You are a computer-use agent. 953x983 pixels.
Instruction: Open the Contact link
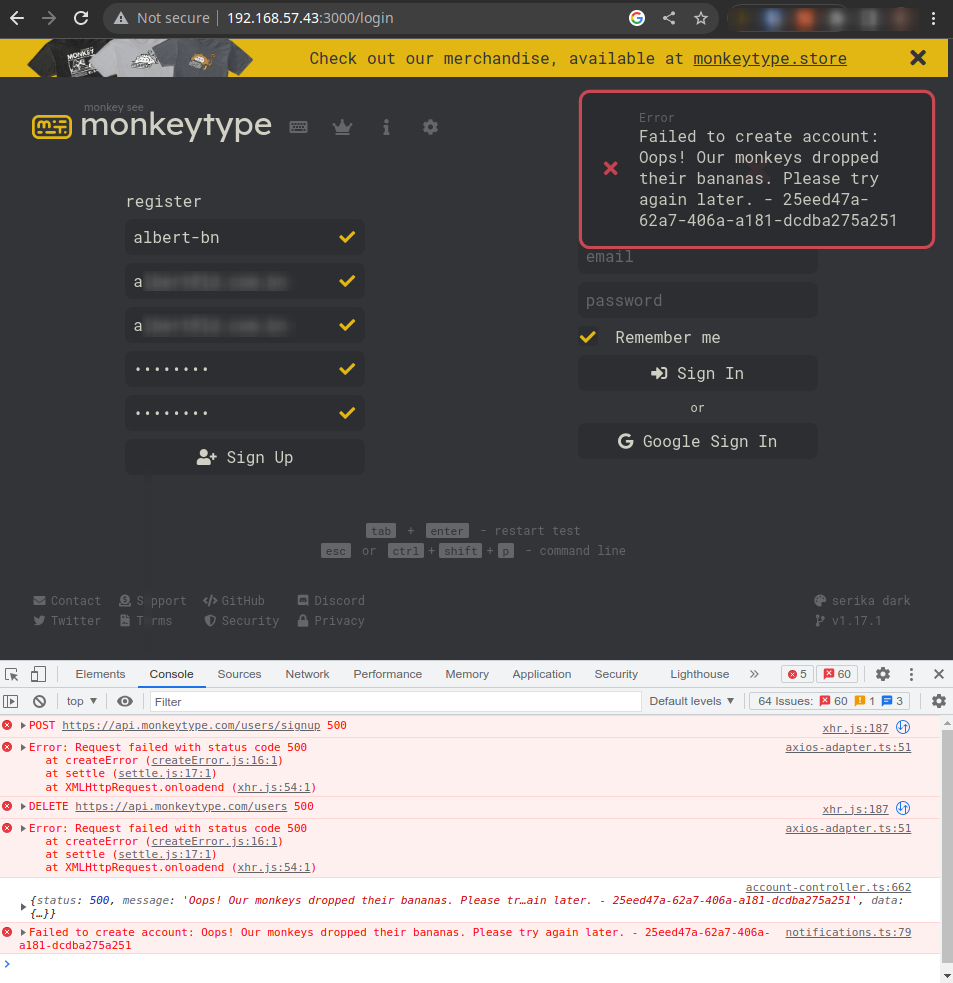67,601
